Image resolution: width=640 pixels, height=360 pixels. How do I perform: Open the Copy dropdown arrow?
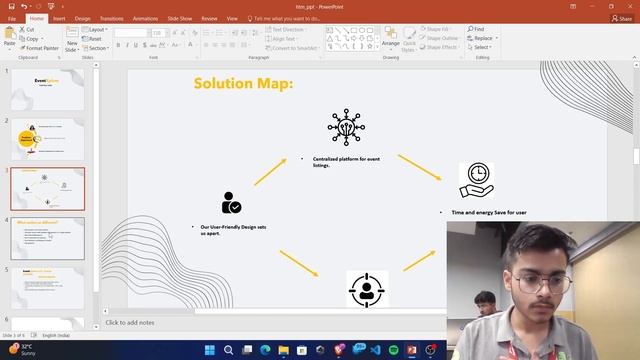[42, 39]
